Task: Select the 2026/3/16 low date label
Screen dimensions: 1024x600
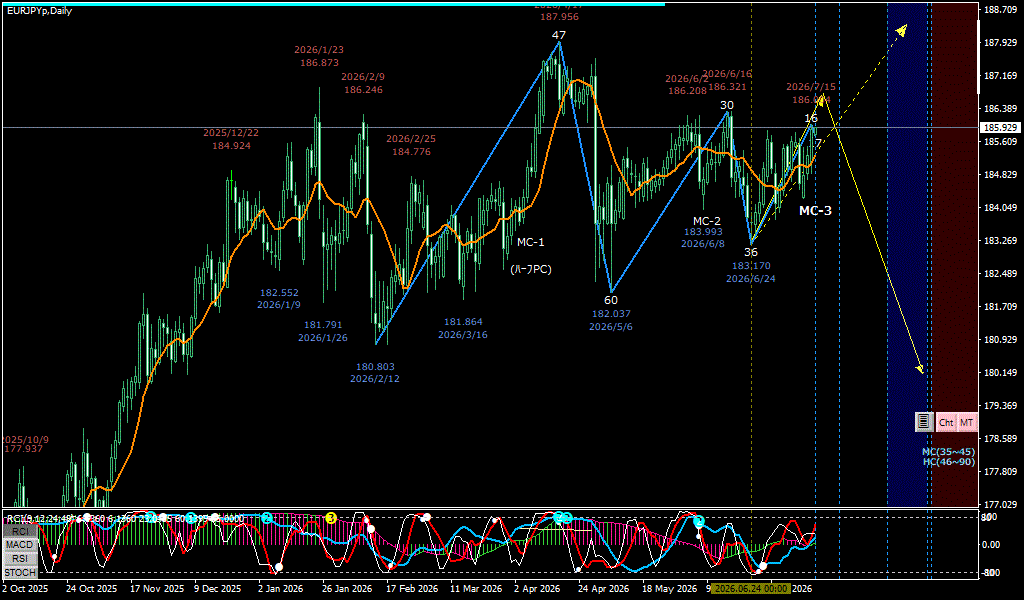Action: pyautogui.click(x=463, y=335)
